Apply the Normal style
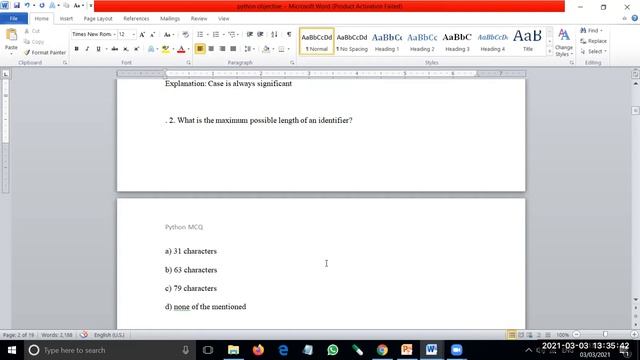 coord(317,41)
